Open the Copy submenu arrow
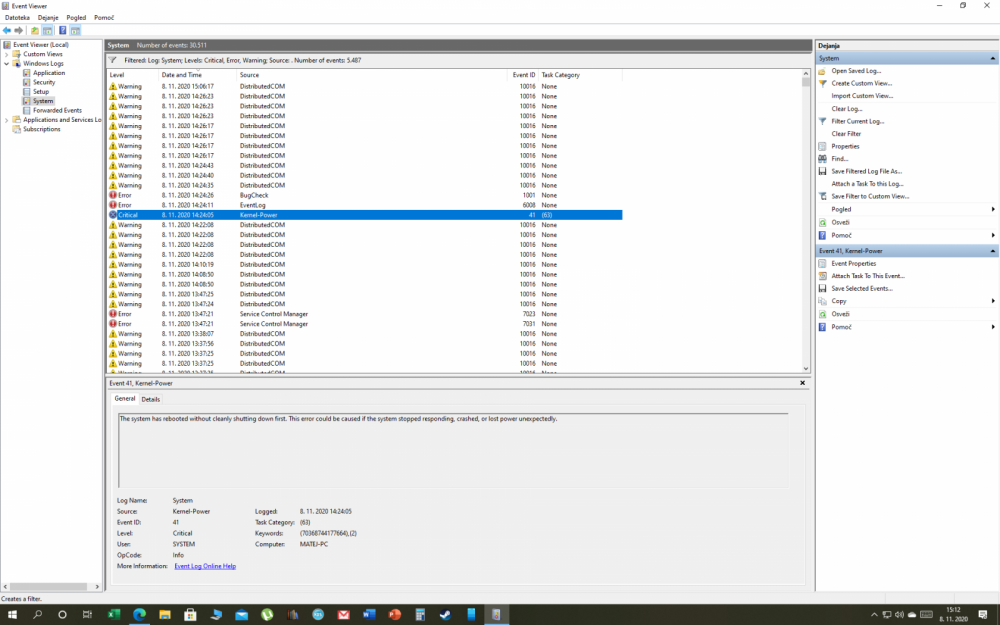Screen dimensions: 1000x625 [993, 301]
